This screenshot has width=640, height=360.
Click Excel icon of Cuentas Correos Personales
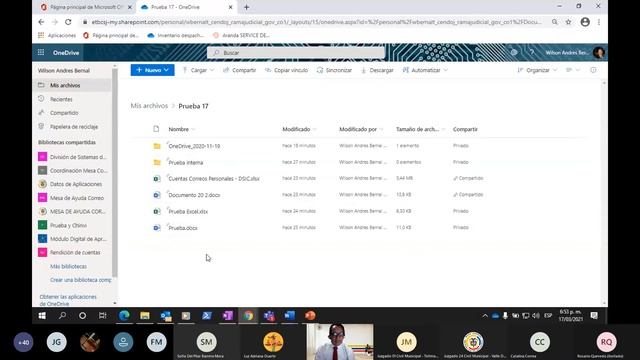tap(157, 178)
